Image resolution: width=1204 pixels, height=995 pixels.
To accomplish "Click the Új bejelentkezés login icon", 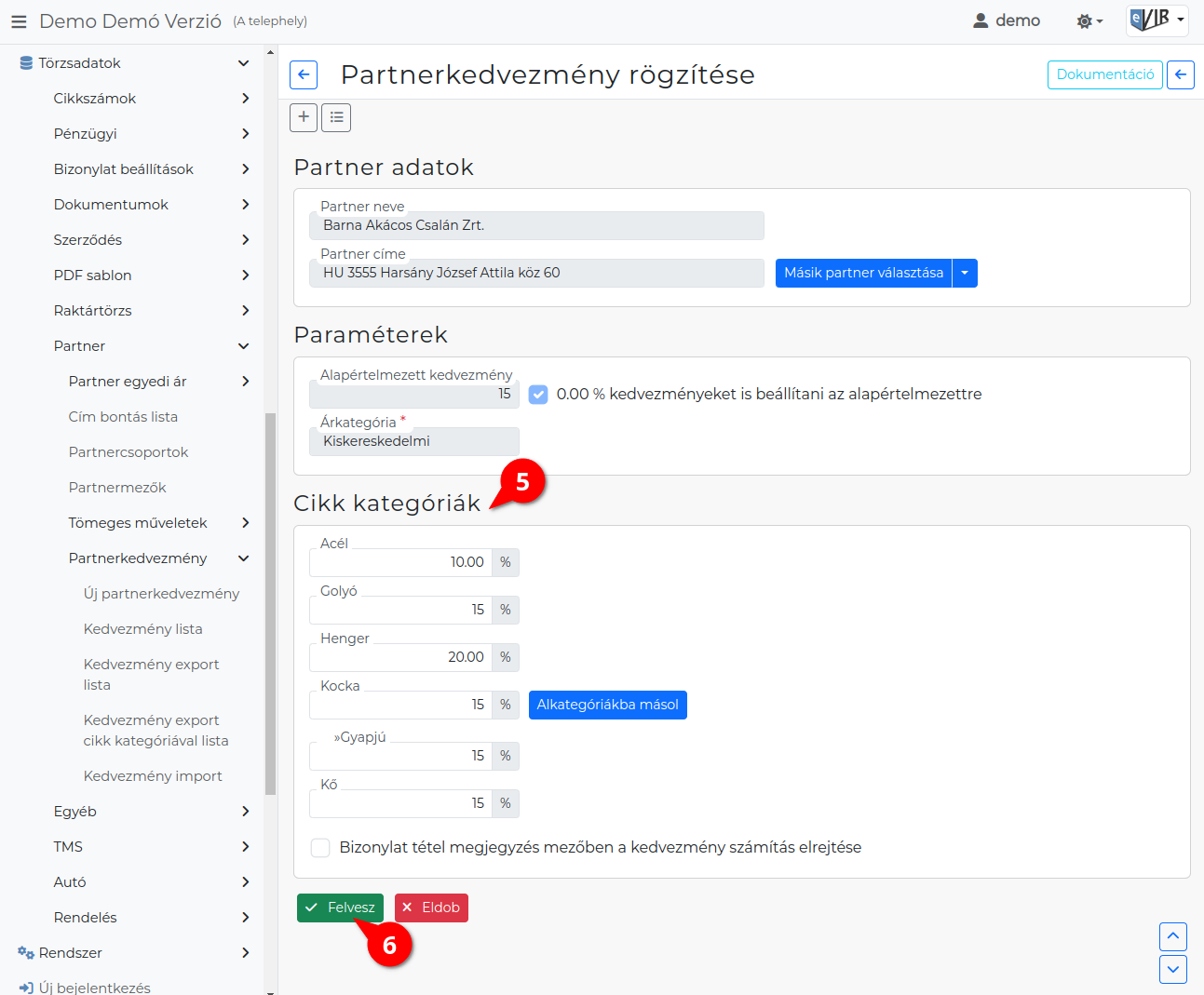I will pos(26,988).
